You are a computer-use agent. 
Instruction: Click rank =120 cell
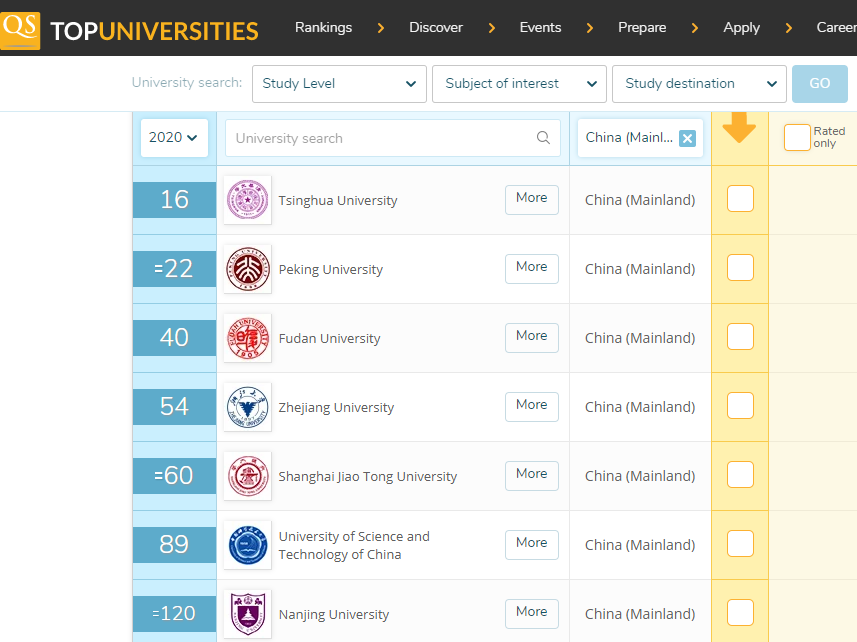(174, 613)
